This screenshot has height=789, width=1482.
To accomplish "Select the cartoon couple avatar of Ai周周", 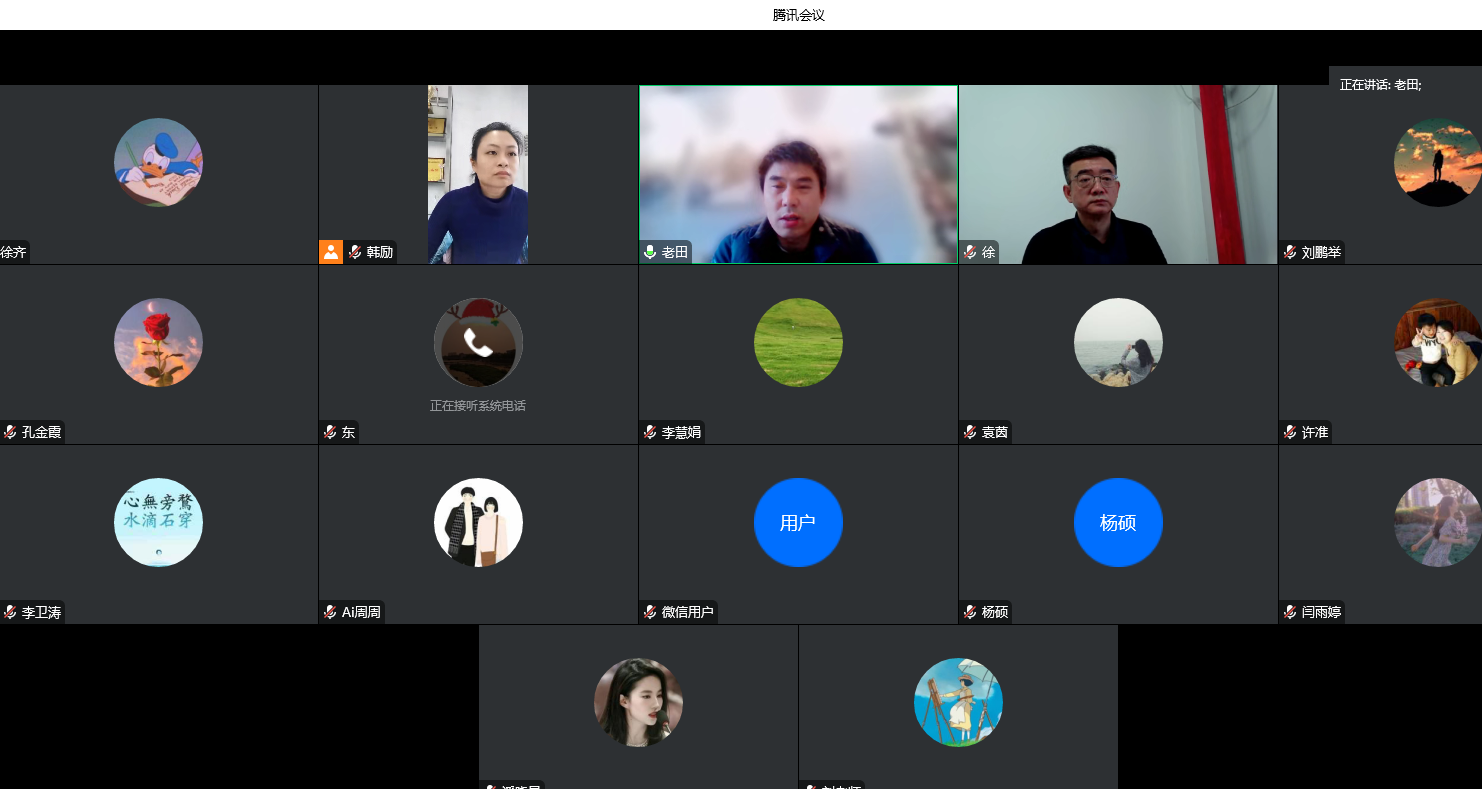I will [478, 522].
